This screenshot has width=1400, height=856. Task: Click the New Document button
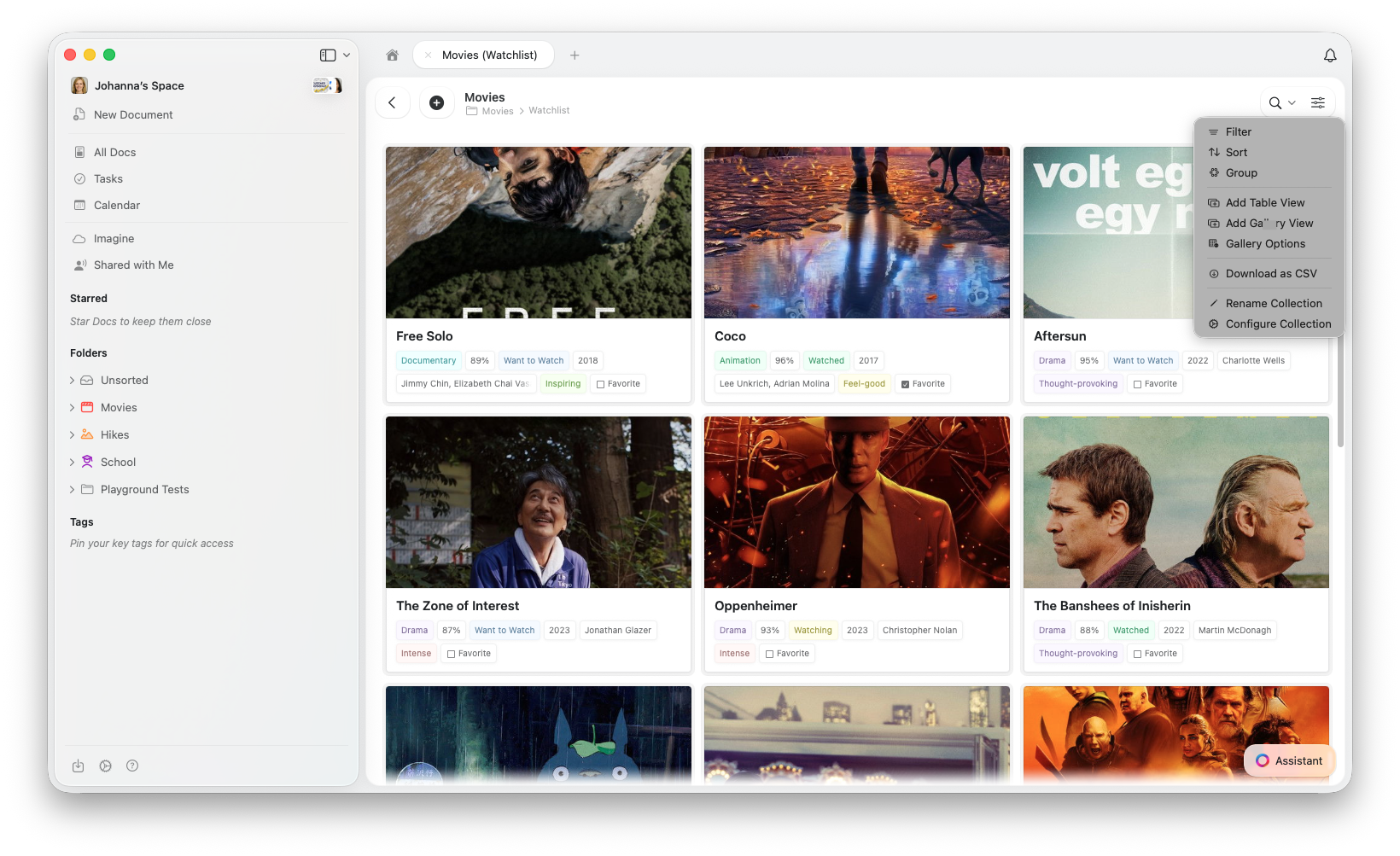point(133,114)
